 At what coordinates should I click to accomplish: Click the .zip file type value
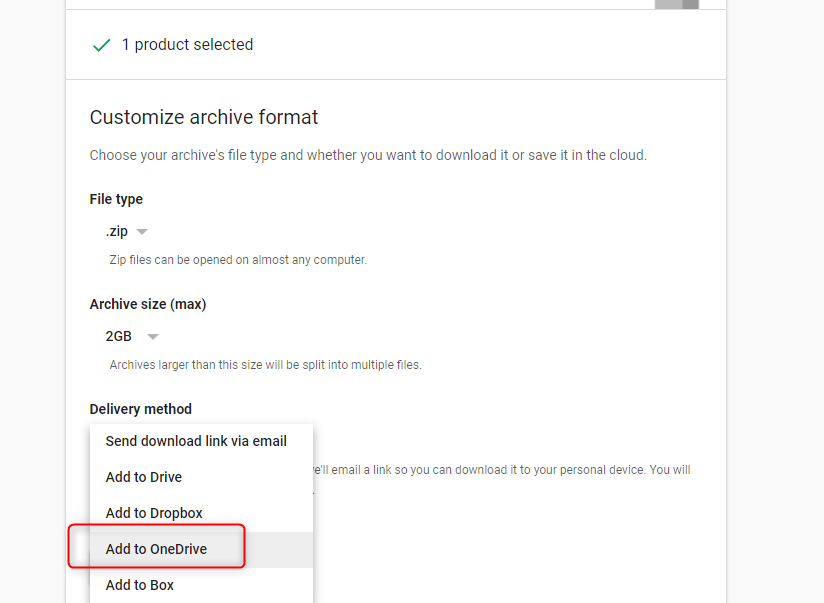(117, 231)
